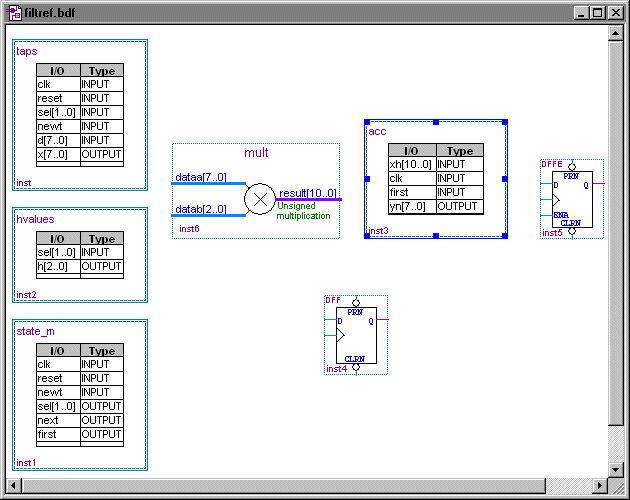Select the state_m block title
Viewport: 630px width, 500px height.
(36, 331)
